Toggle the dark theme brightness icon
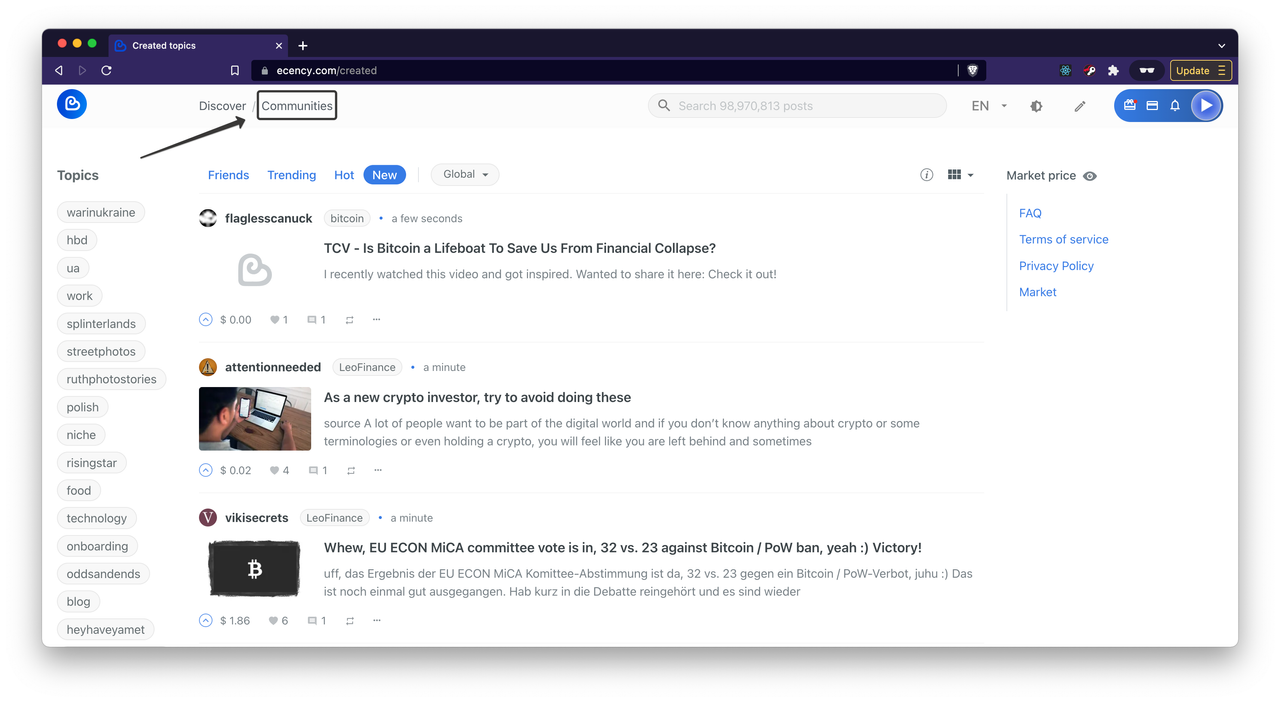The image size is (1280, 702). pos(1037,105)
